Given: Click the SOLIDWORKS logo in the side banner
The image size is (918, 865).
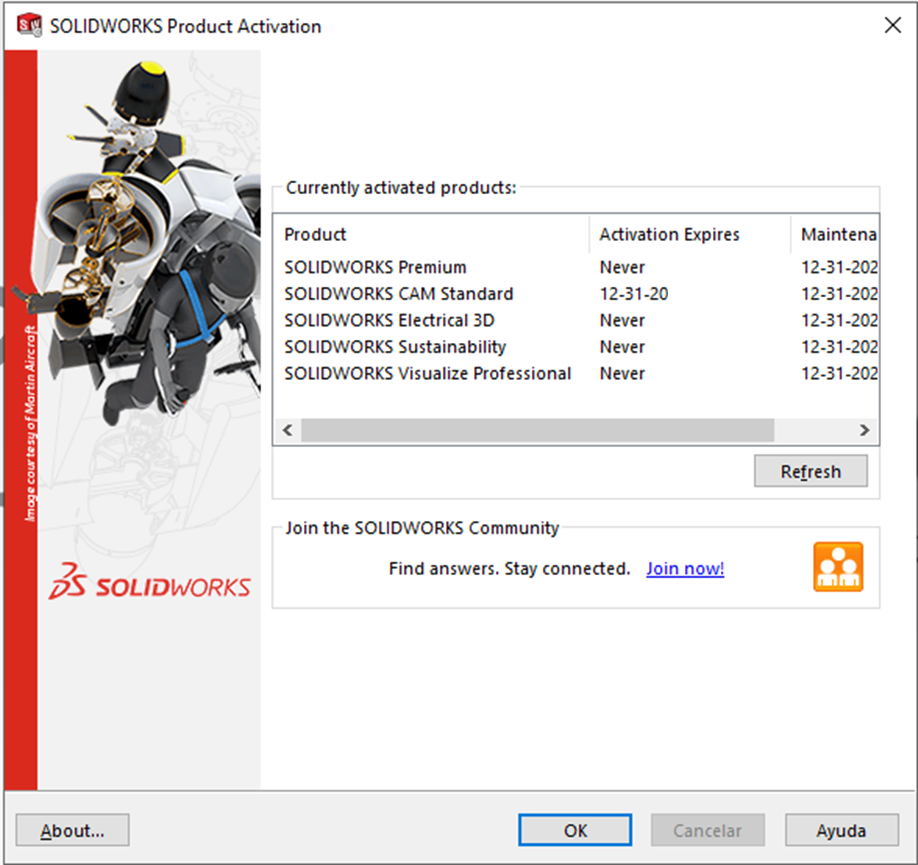Looking at the screenshot, I should 150,582.
